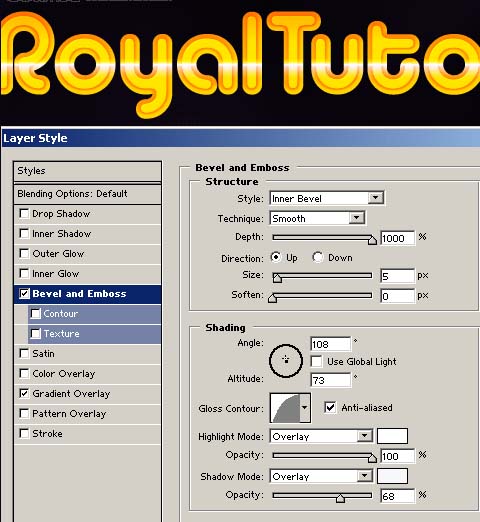Expand the Style dropdown showing Inner Bevel
The width and height of the screenshot is (480, 522).
click(327, 198)
